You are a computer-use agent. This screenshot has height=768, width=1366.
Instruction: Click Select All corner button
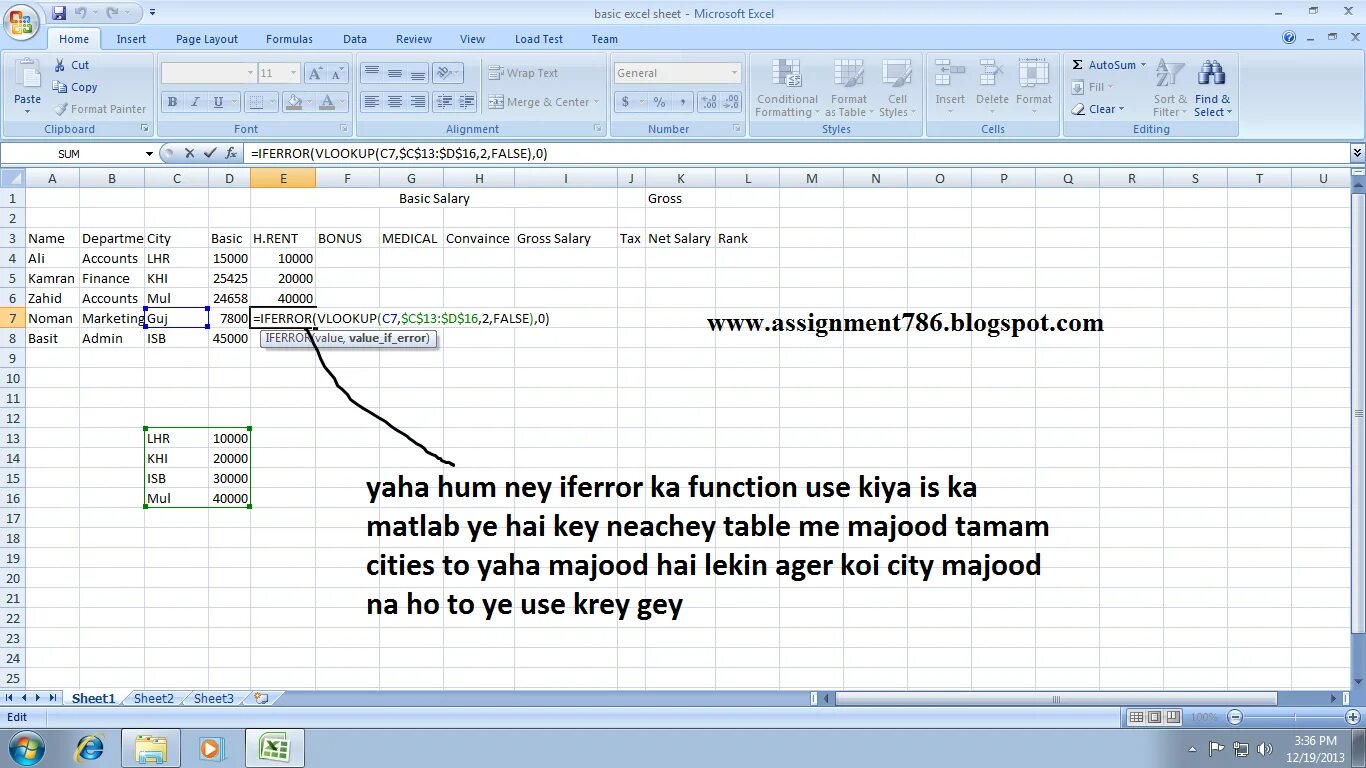coord(12,178)
